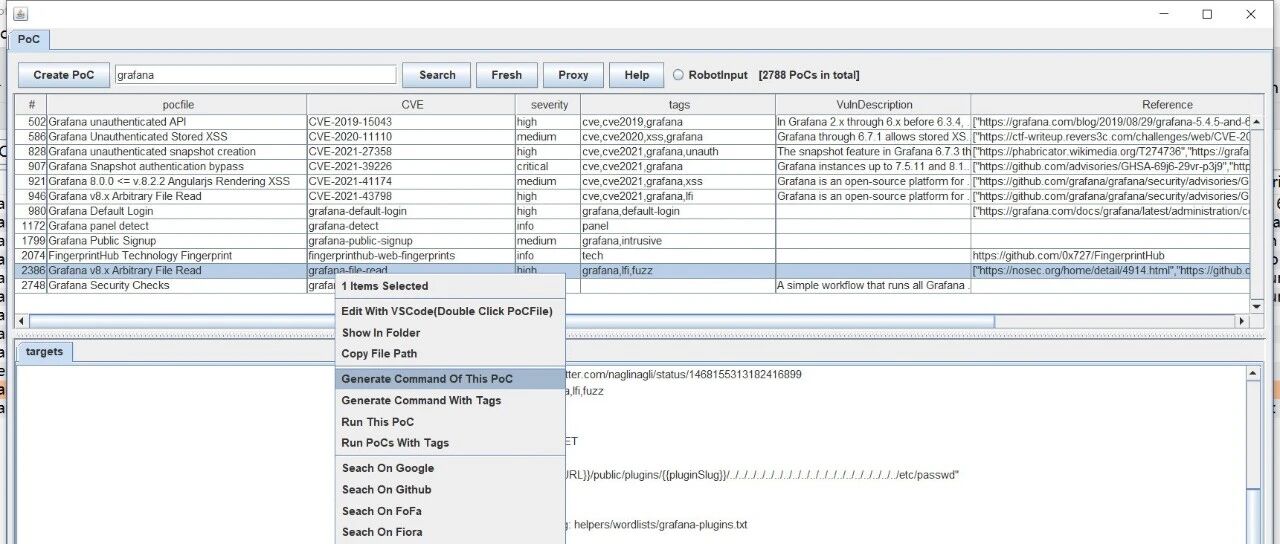This screenshot has width=1280, height=544.
Task: Select row Grafana unauthenticated API
Action: pyautogui.click(x=632, y=122)
